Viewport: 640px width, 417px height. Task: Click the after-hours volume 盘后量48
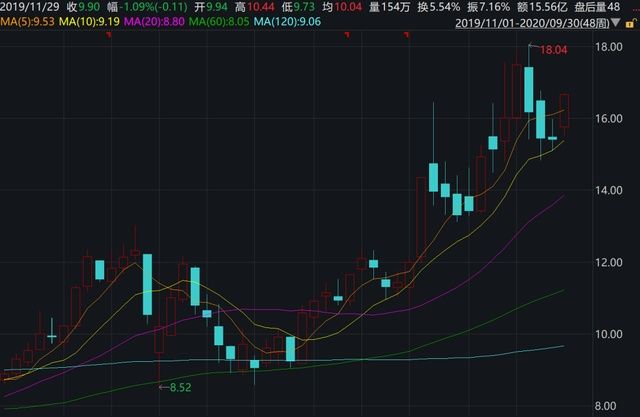597,7
